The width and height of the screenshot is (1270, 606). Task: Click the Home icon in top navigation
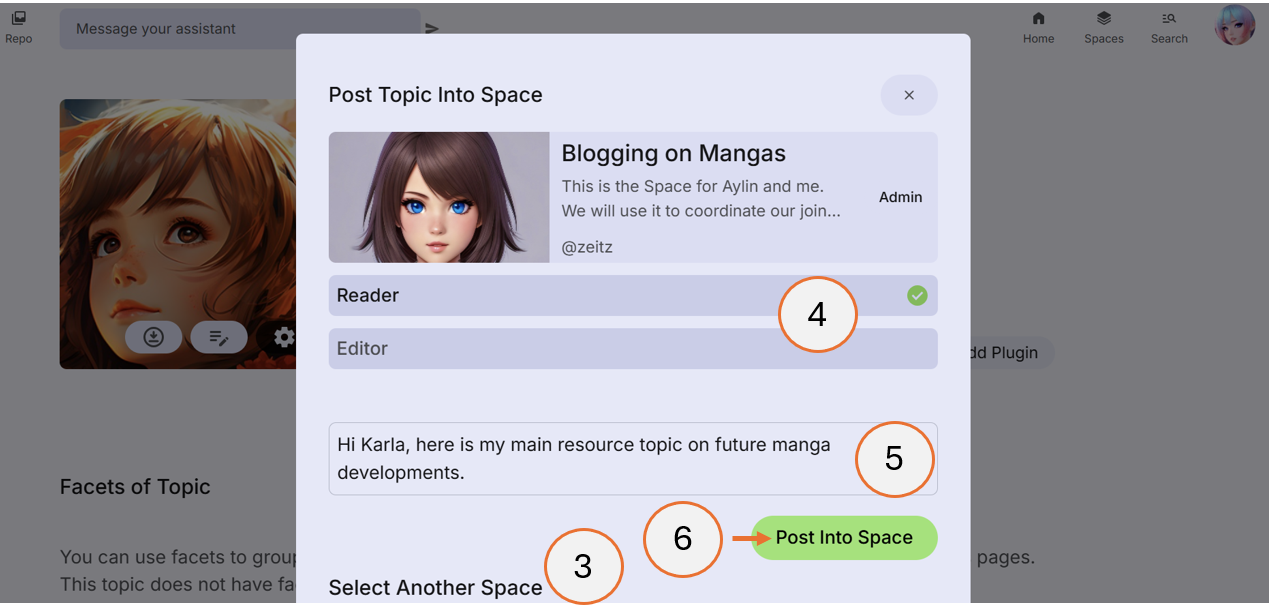click(1038, 27)
